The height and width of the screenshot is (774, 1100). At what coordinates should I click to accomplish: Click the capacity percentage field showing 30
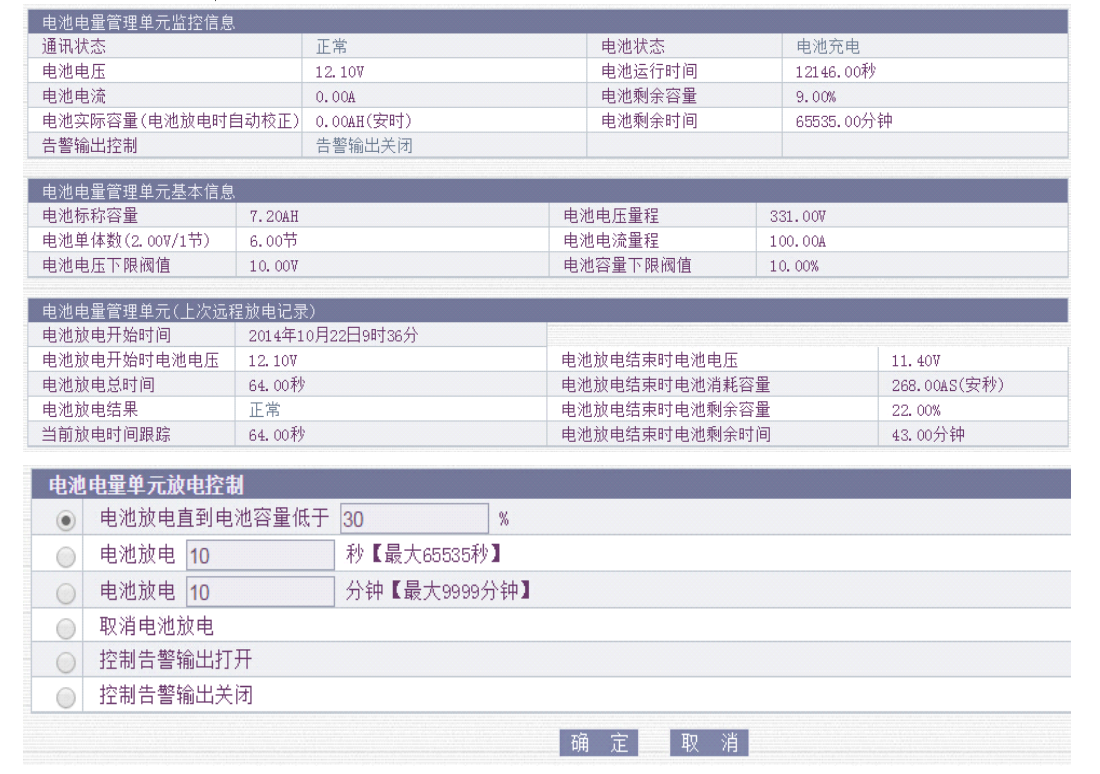coord(414,519)
